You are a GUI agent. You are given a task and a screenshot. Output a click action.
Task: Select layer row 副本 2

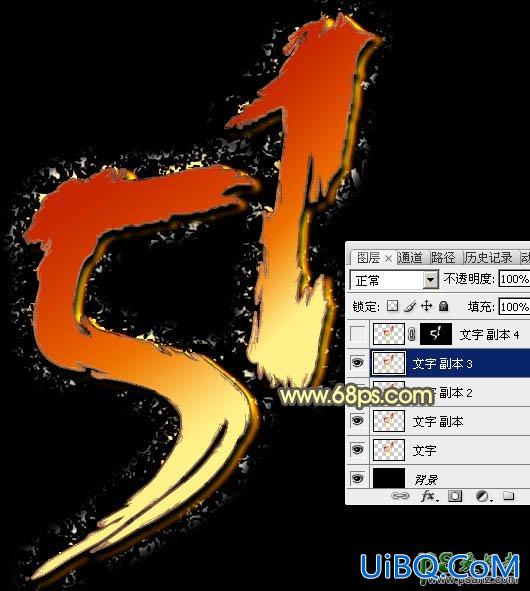(x=438, y=392)
